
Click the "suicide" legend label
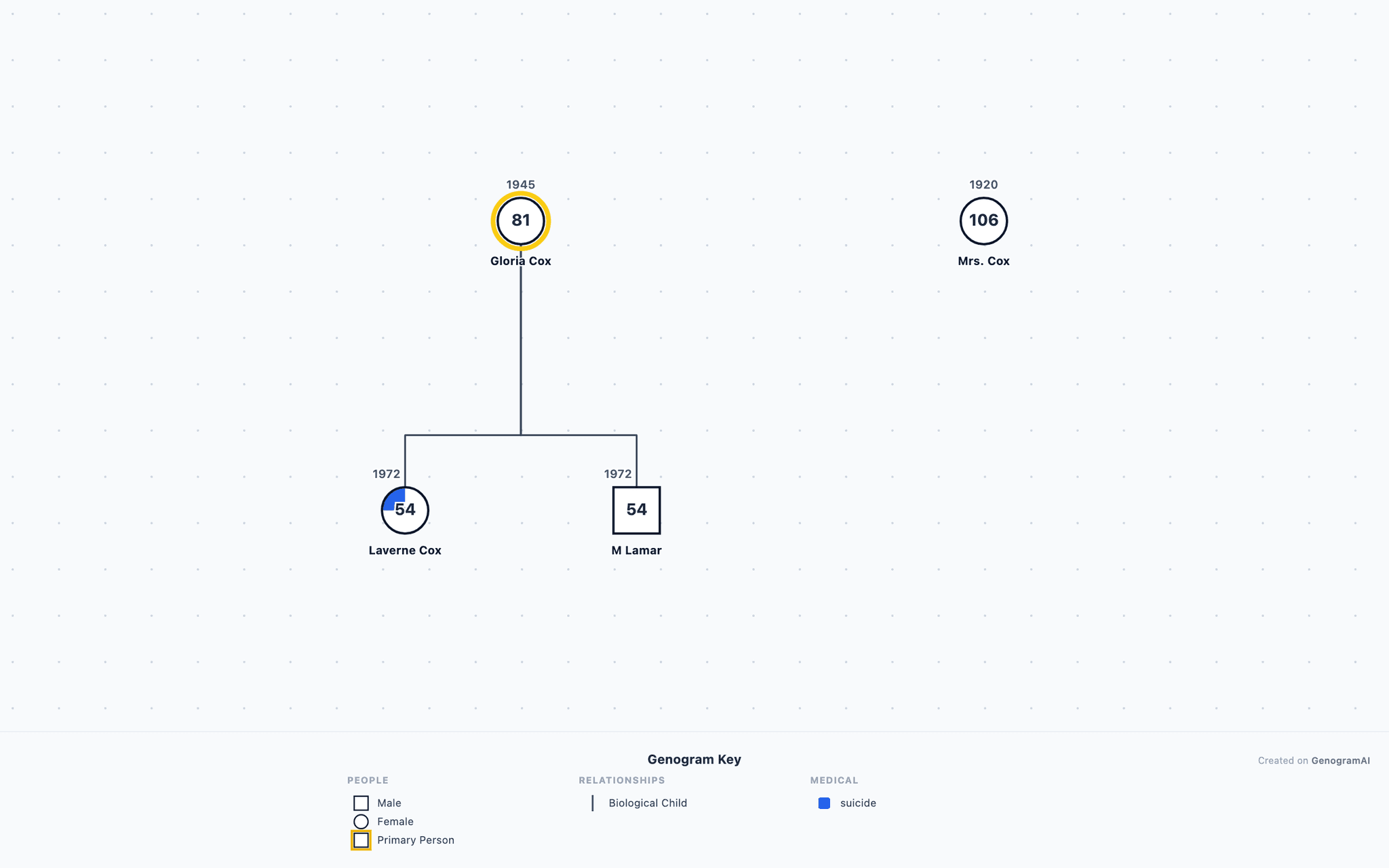858,803
